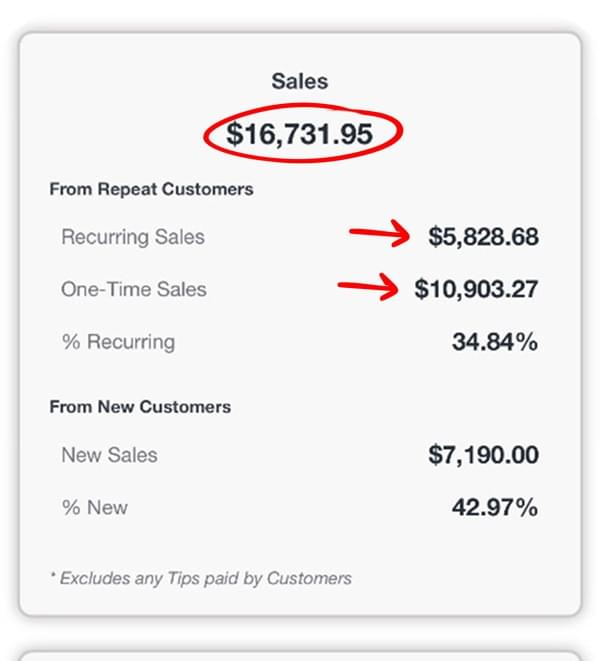600x661 pixels.
Task: Click the $16,731.95 total sales amount
Action: point(299,134)
